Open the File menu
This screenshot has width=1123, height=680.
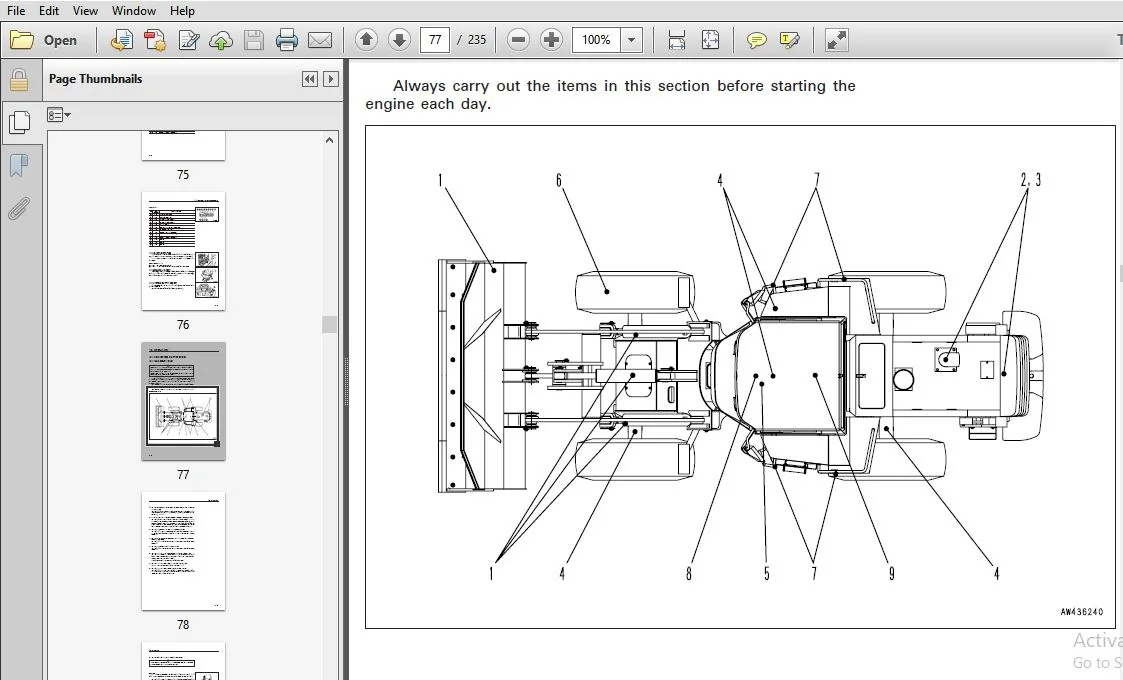(x=16, y=11)
